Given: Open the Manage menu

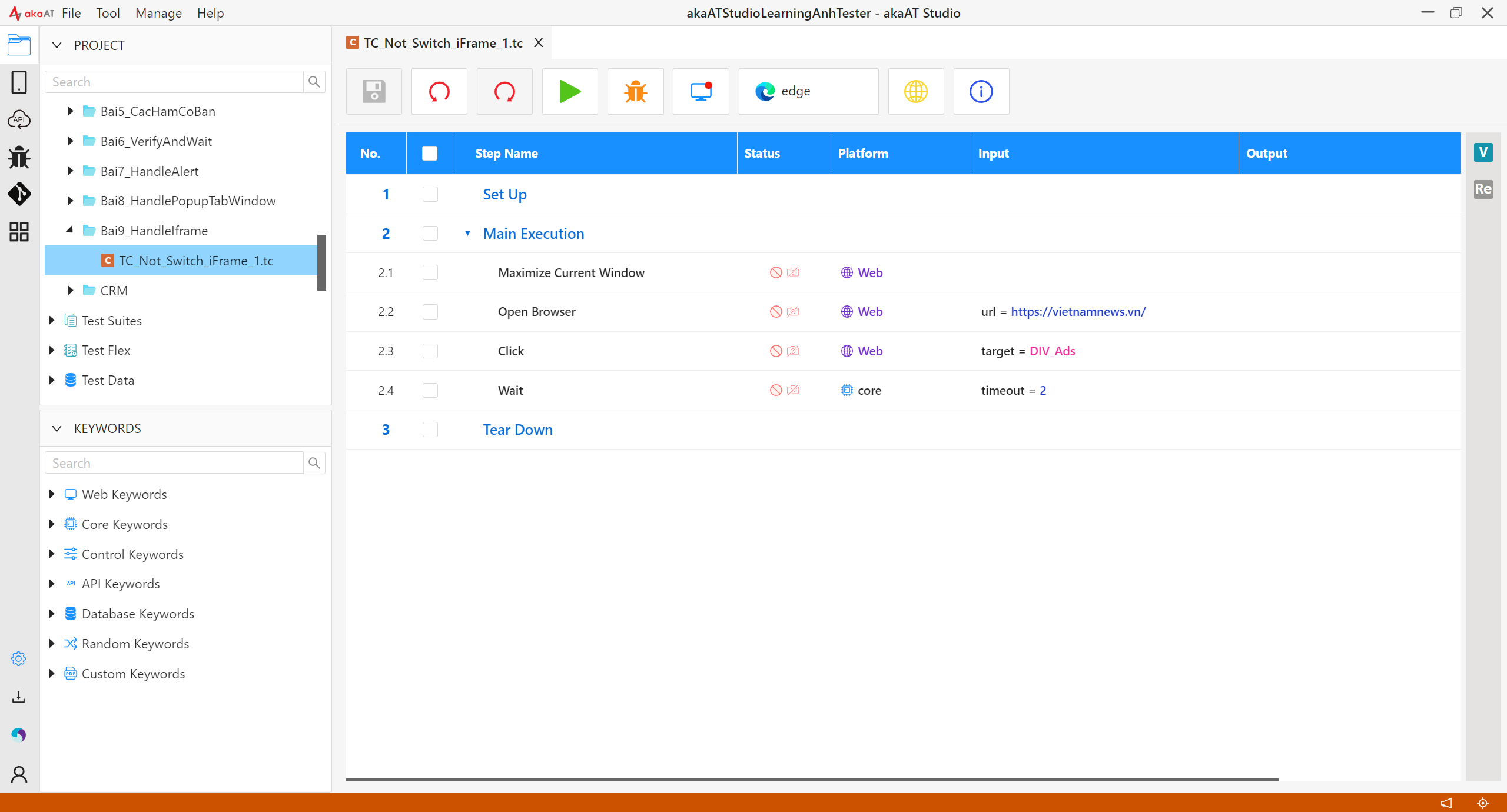Looking at the screenshot, I should coord(158,13).
